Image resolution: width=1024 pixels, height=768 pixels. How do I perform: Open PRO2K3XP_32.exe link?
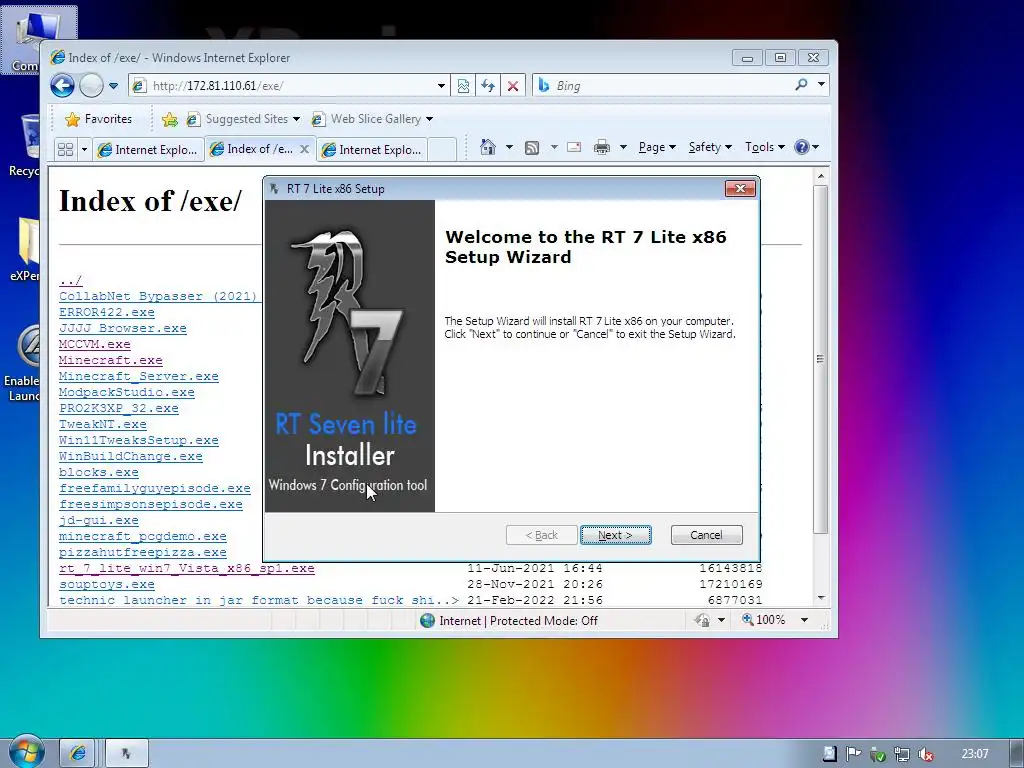(119, 408)
